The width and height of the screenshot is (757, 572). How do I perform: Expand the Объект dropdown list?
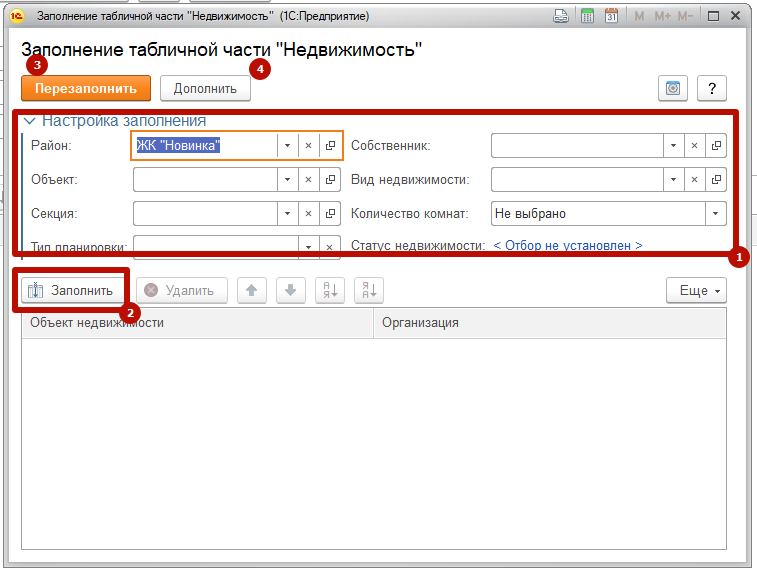pos(287,180)
